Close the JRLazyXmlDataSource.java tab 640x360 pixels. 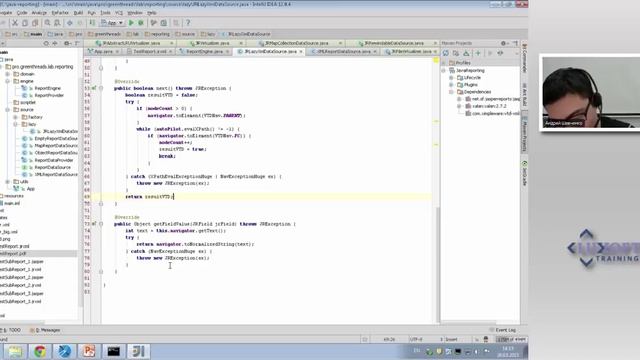click(x=301, y=52)
